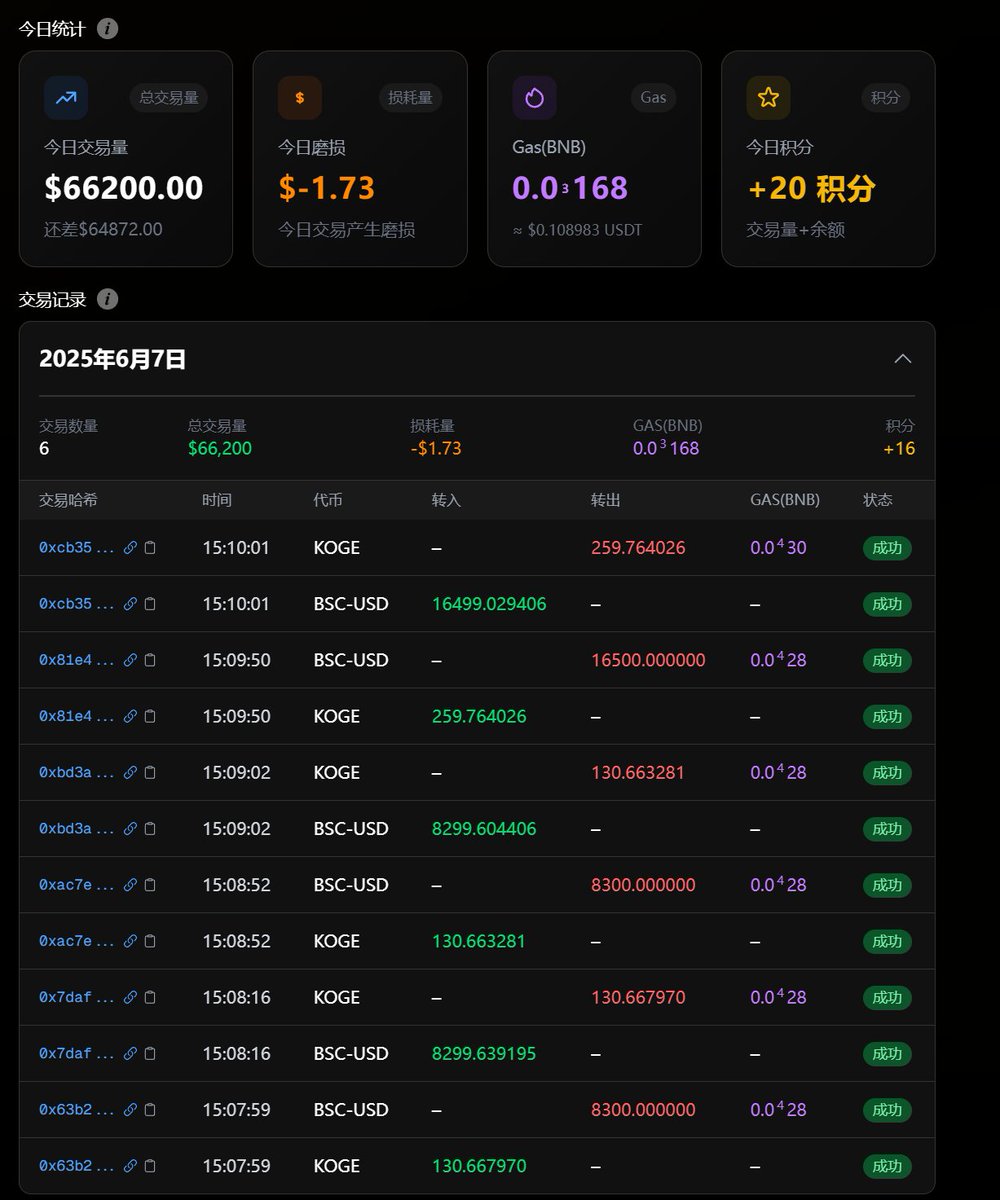Open link icon on 0xbd3a KOGE row
This screenshot has width=1000, height=1200.
pos(130,772)
